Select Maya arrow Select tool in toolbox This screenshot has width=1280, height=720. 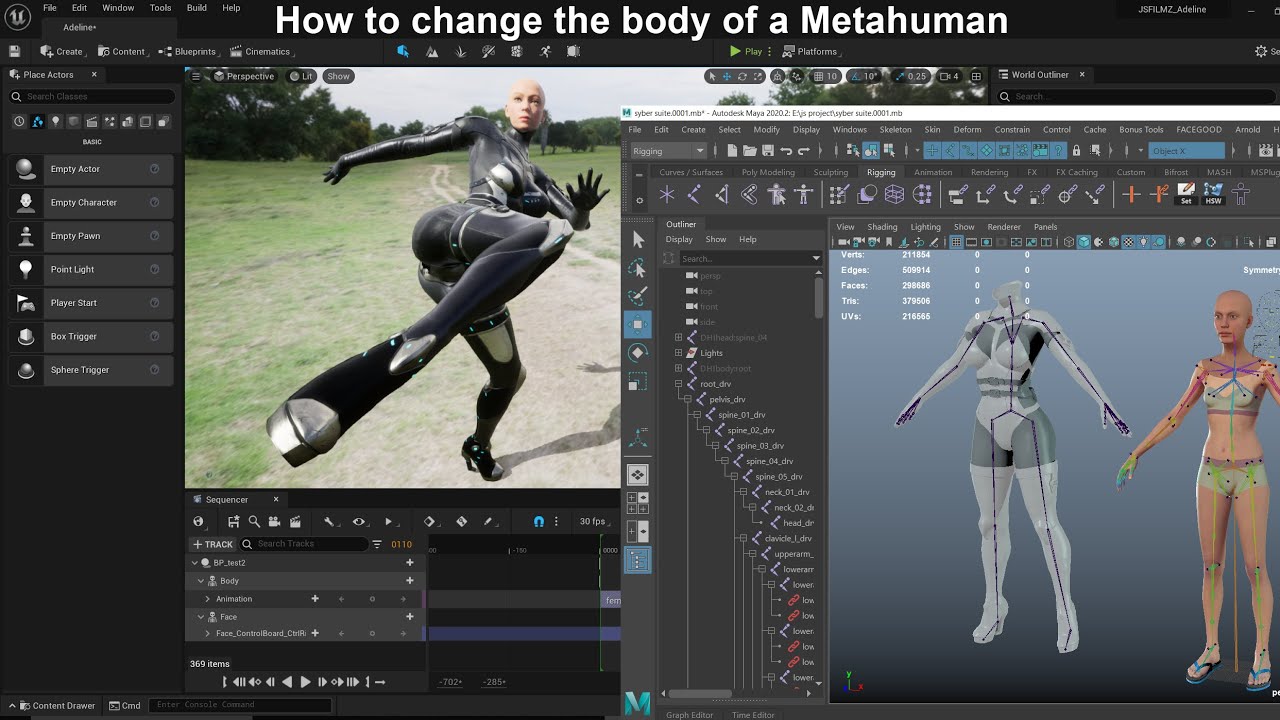(637, 239)
